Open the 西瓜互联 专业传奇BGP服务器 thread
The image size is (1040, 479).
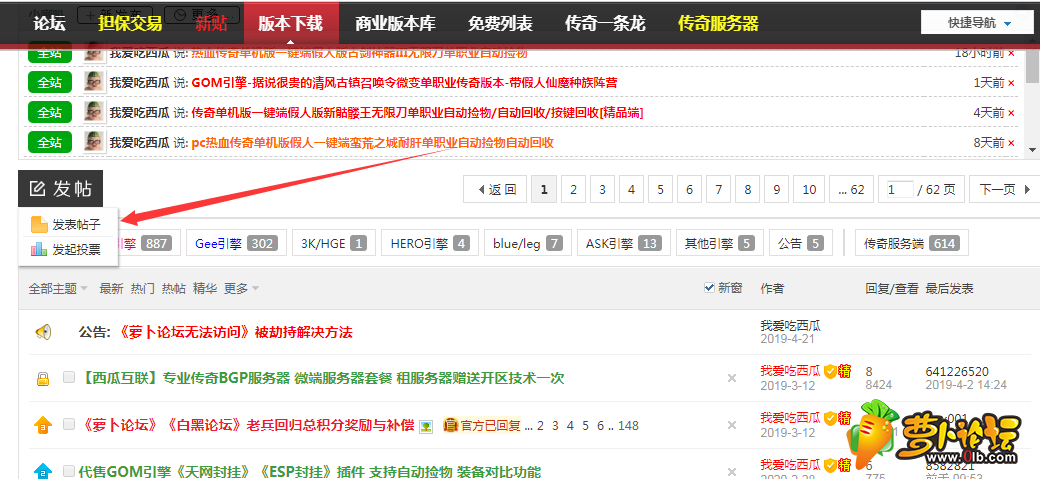pos(322,378)
